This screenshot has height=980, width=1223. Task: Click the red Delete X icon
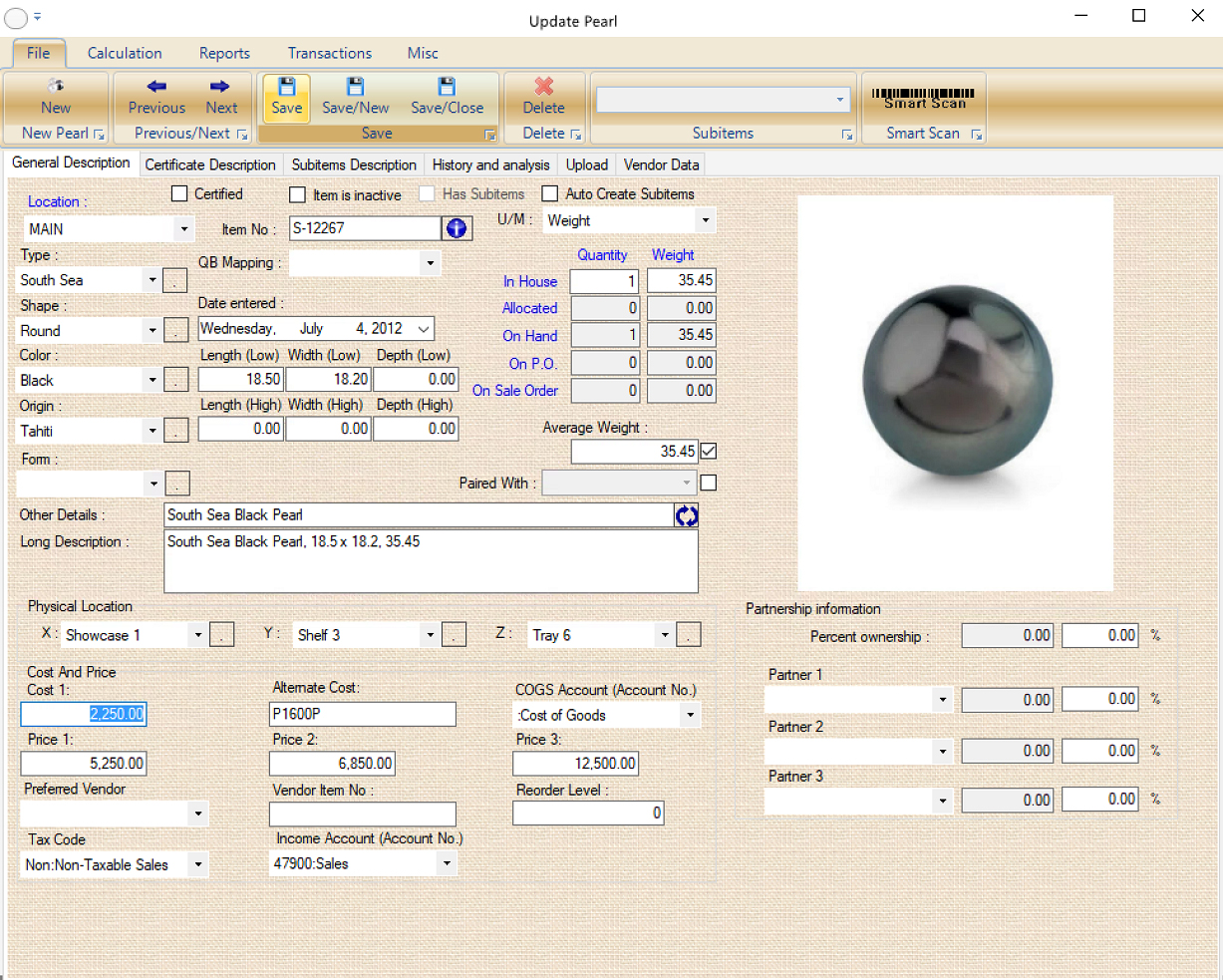[x=543, y=87]
